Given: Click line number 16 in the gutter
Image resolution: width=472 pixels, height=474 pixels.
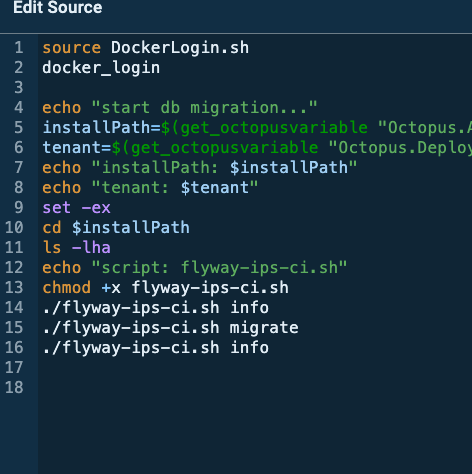Looking at the screenshot, I should [x=14, y=348].
